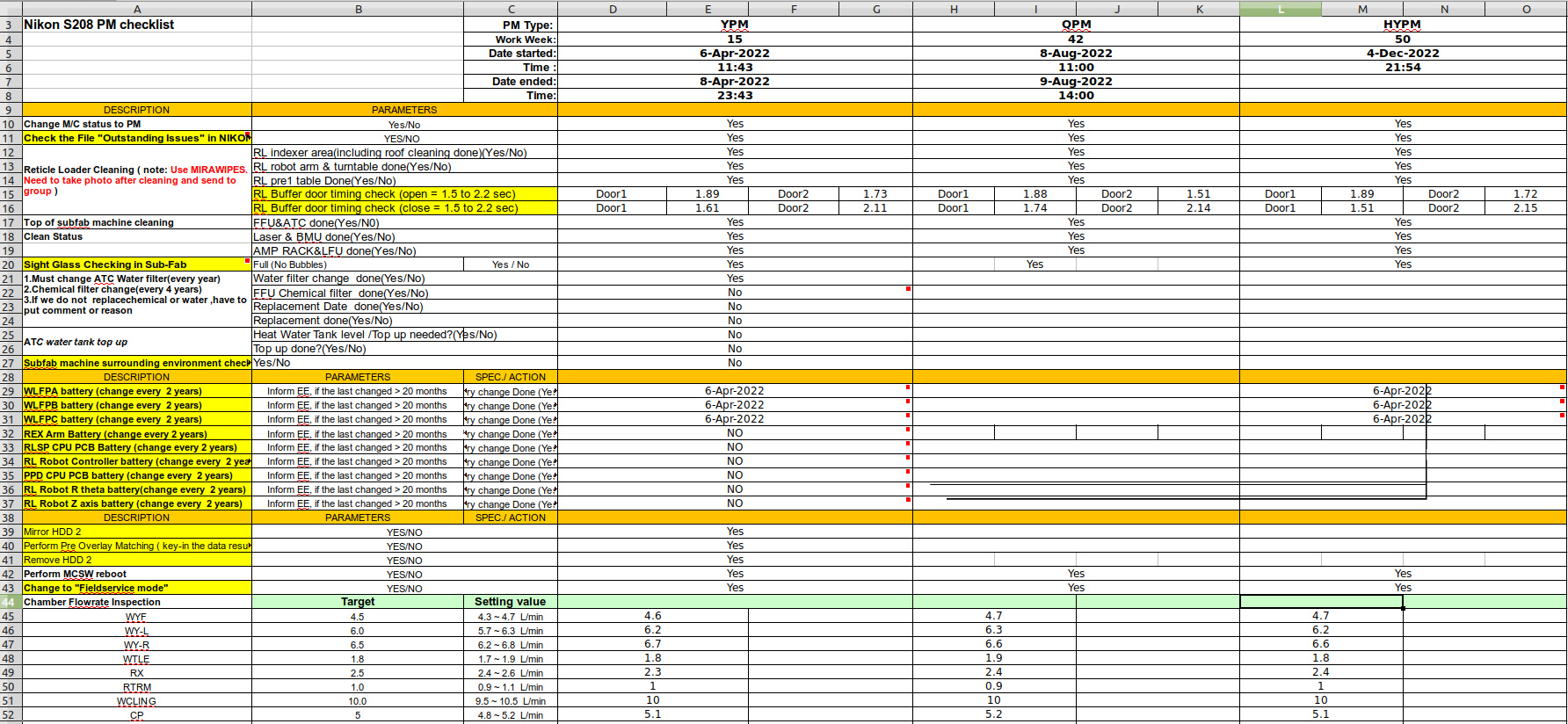
Task: Click the "Subfab machine surrounding environment" cell
Action: click(136, 363)
